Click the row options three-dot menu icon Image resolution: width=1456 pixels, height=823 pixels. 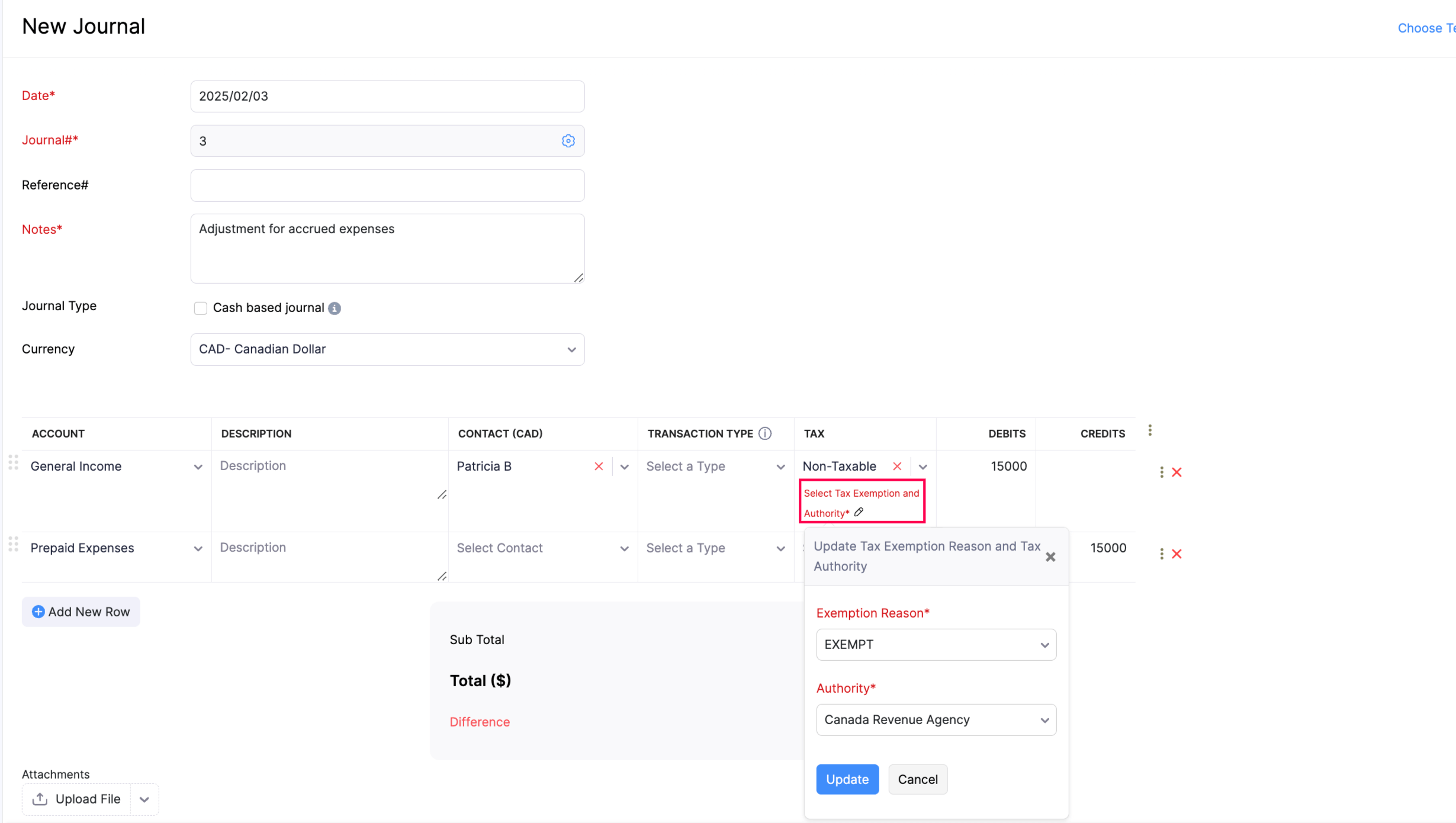[1158, 472]
